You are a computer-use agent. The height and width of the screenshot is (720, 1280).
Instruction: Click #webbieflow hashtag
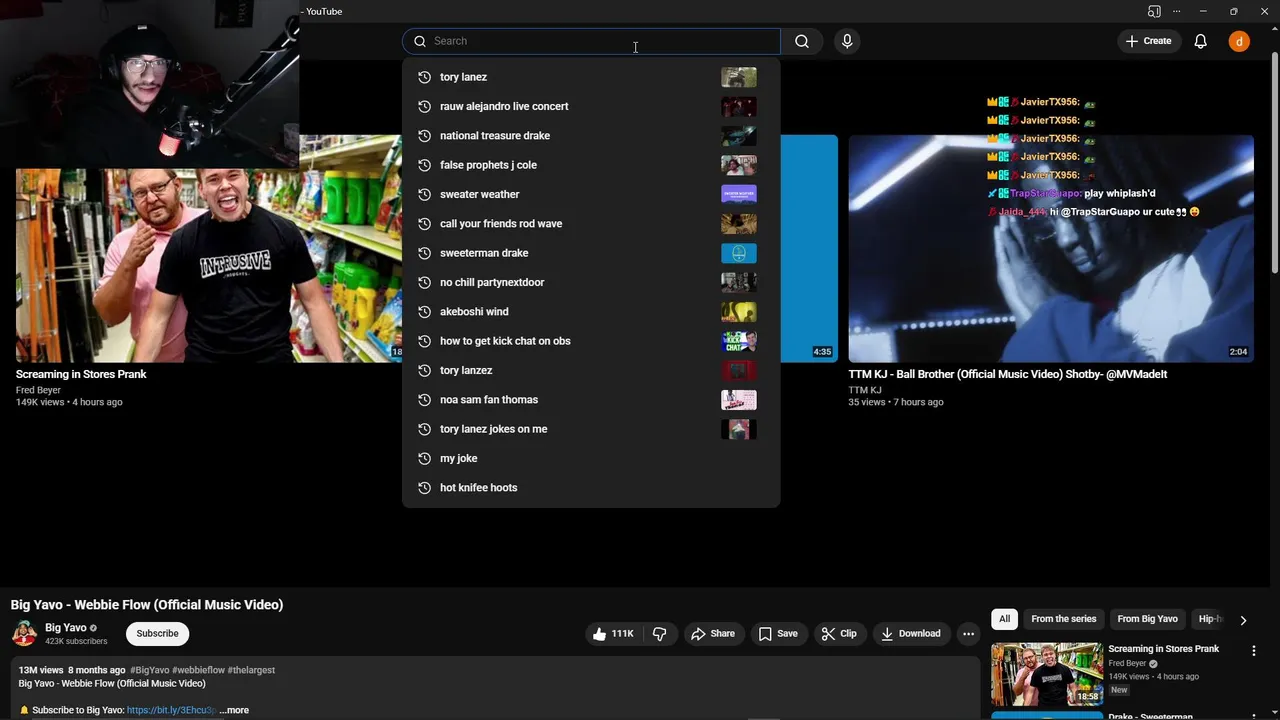[x=198, y=670]
